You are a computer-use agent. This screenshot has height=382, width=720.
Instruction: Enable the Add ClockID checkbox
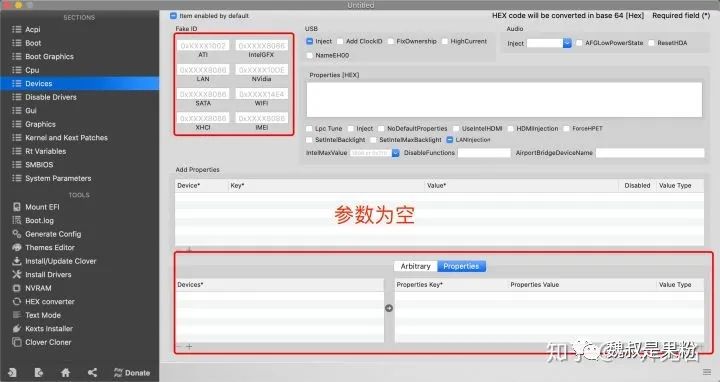[x=340, y=41]
